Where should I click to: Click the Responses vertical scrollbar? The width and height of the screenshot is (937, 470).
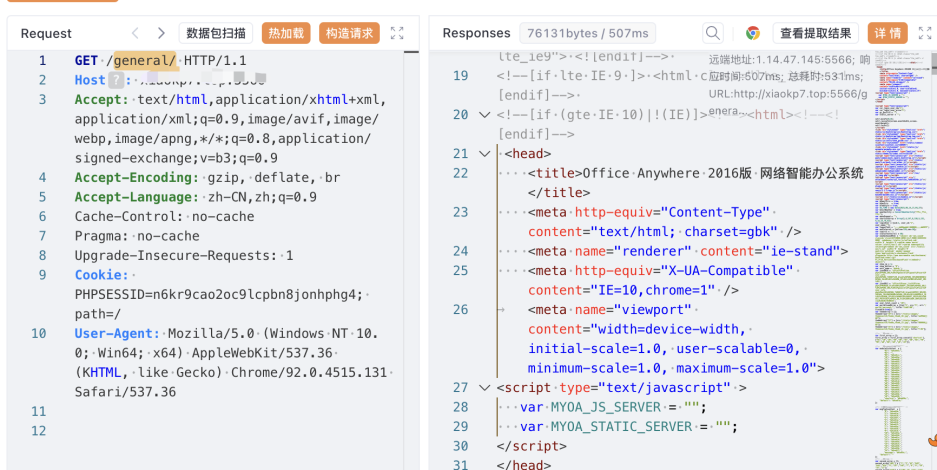[933, 62]
